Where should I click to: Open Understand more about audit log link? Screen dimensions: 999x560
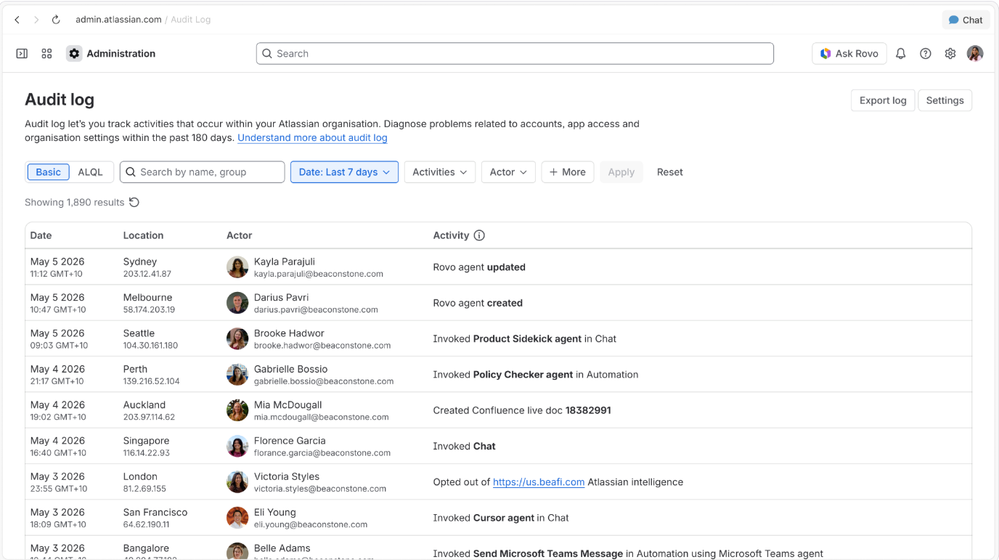point(312,138)
